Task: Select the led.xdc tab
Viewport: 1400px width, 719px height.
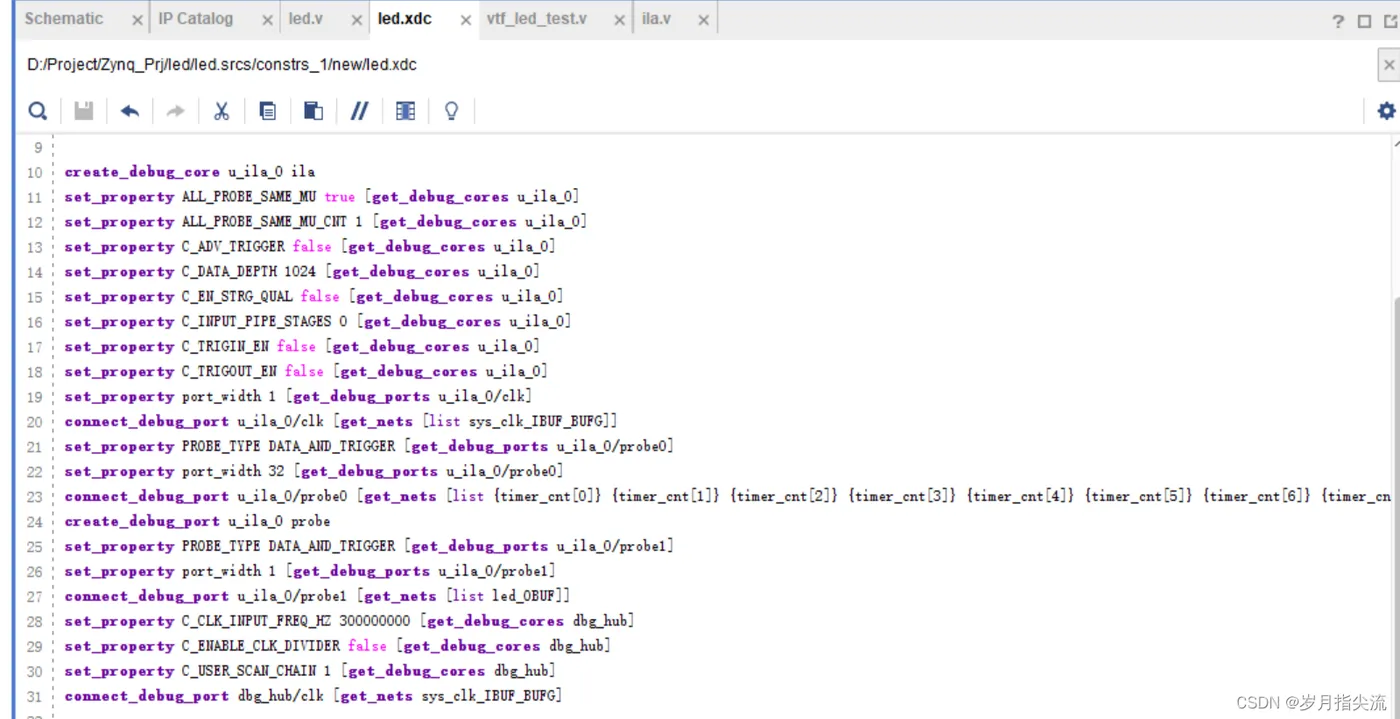Action: tap(405, 19)
